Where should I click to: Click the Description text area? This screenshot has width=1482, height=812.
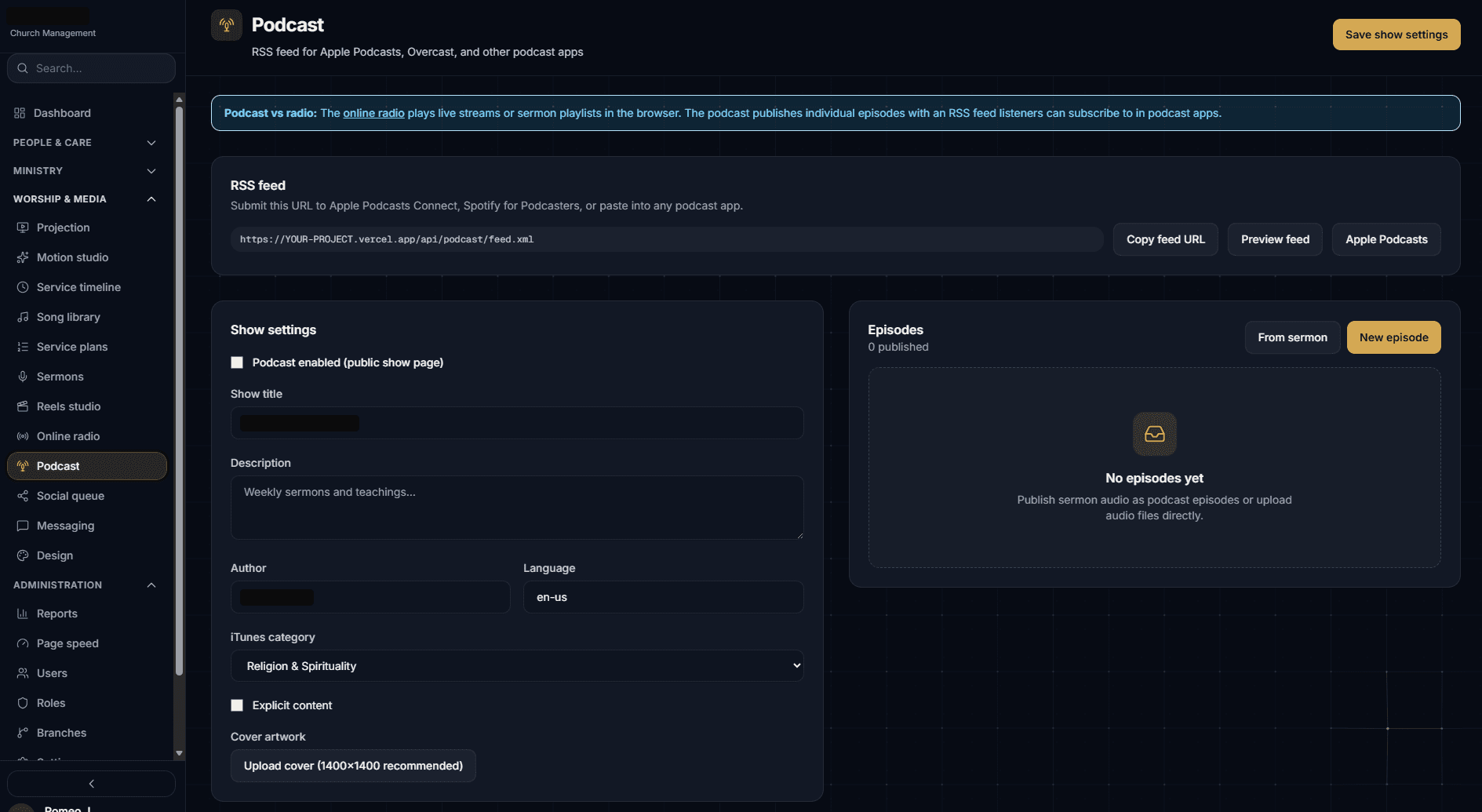517,508
